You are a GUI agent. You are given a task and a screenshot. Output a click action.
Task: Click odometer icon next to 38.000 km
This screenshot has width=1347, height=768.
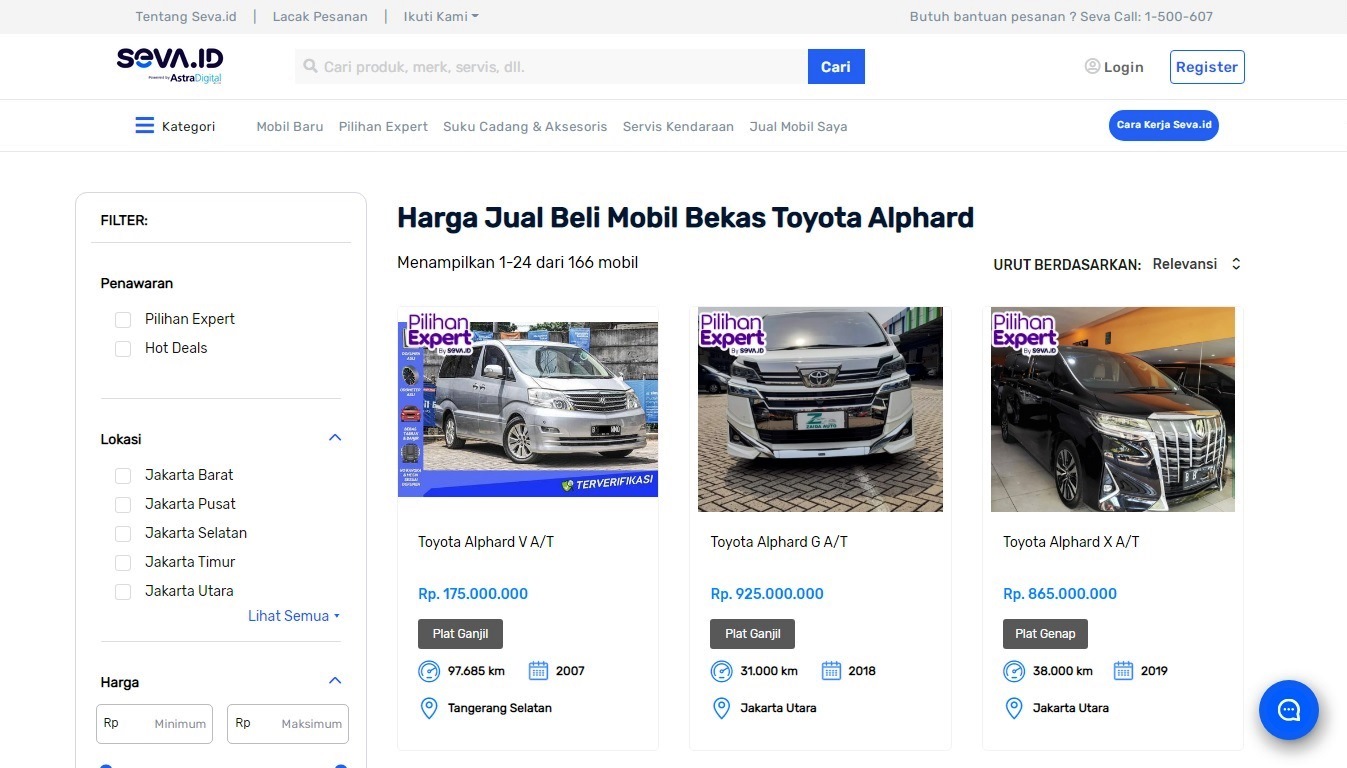click(1014, 671)
